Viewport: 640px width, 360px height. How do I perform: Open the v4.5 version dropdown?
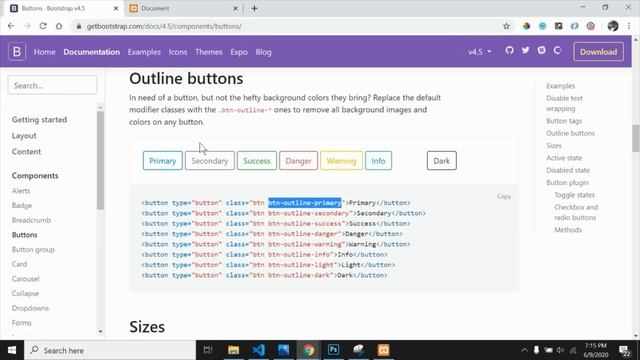480,52
